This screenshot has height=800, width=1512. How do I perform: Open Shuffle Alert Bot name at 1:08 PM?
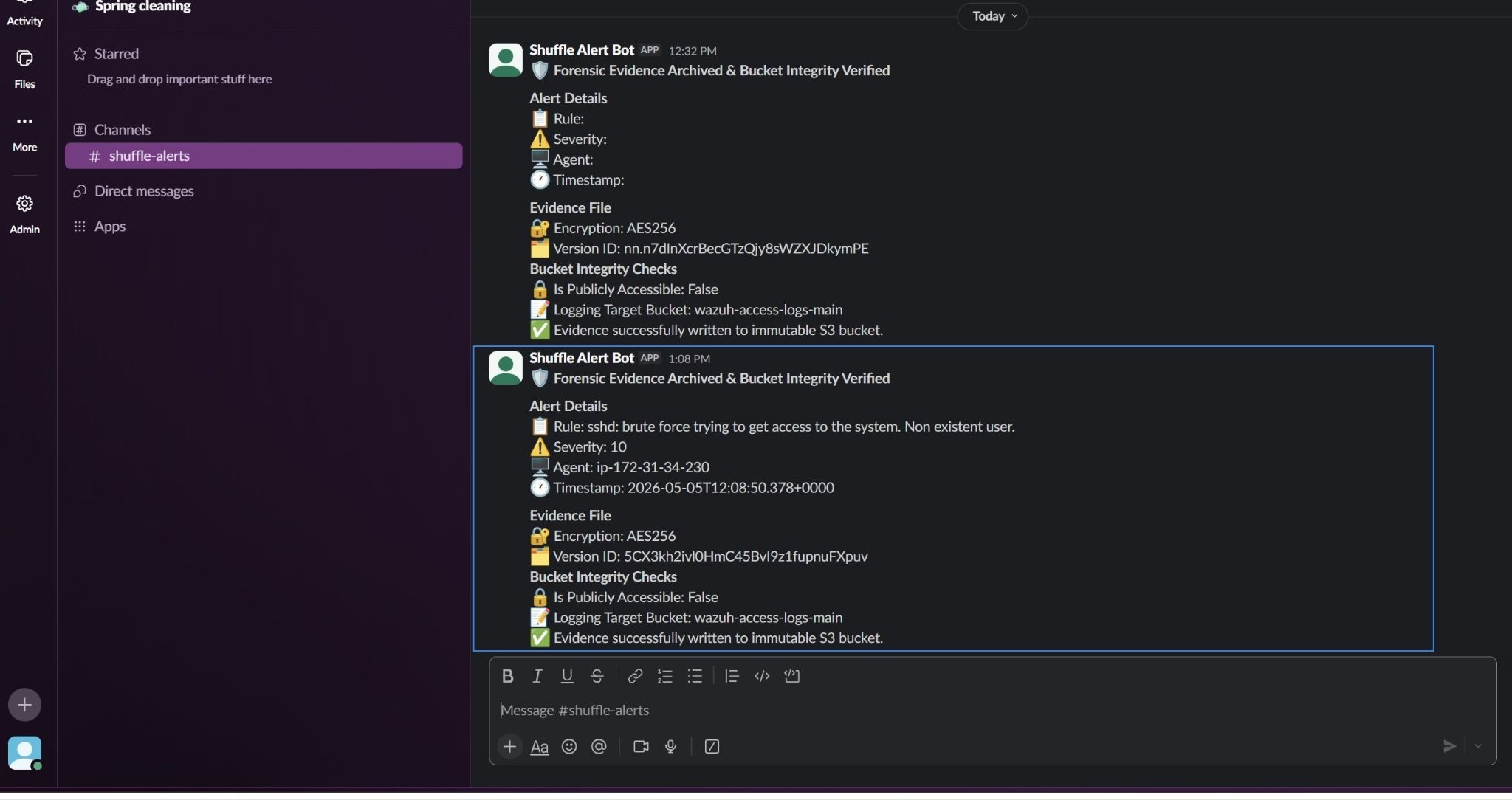(x=582, y=358)
